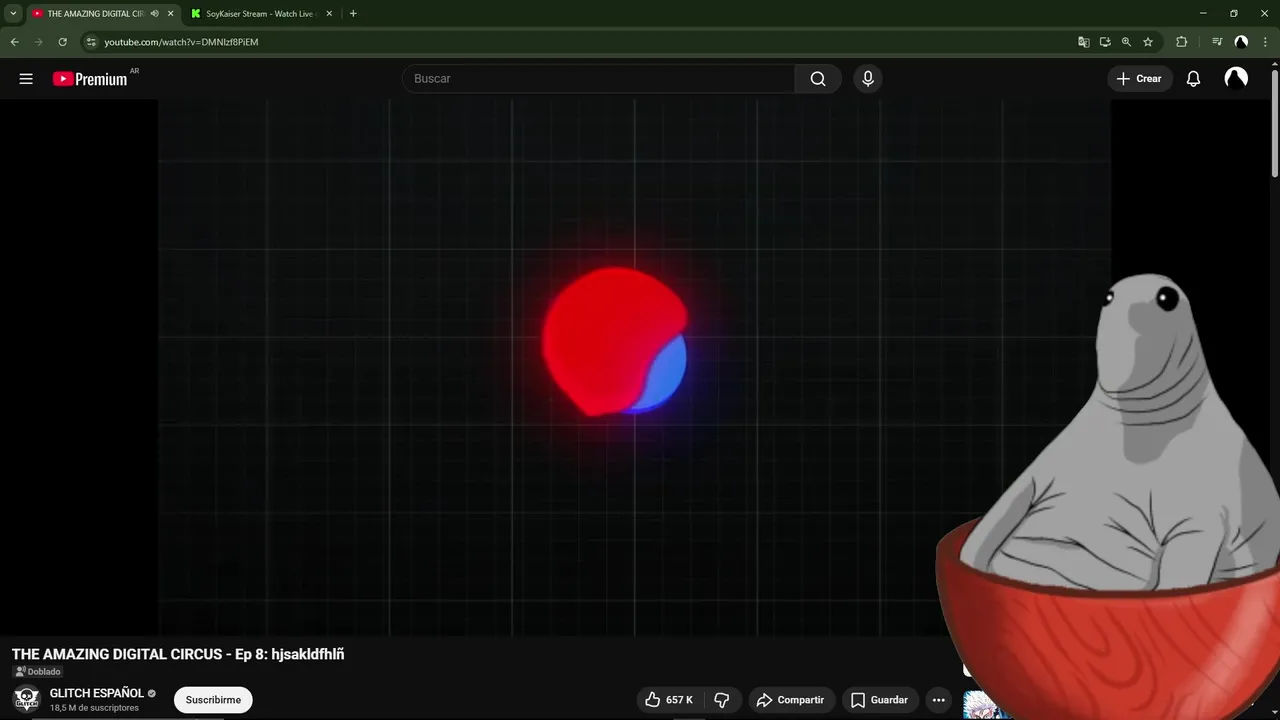Open GLITCH ESPAÑOL channel name link
Screen dimensions: 1280x720
point(97,693)
